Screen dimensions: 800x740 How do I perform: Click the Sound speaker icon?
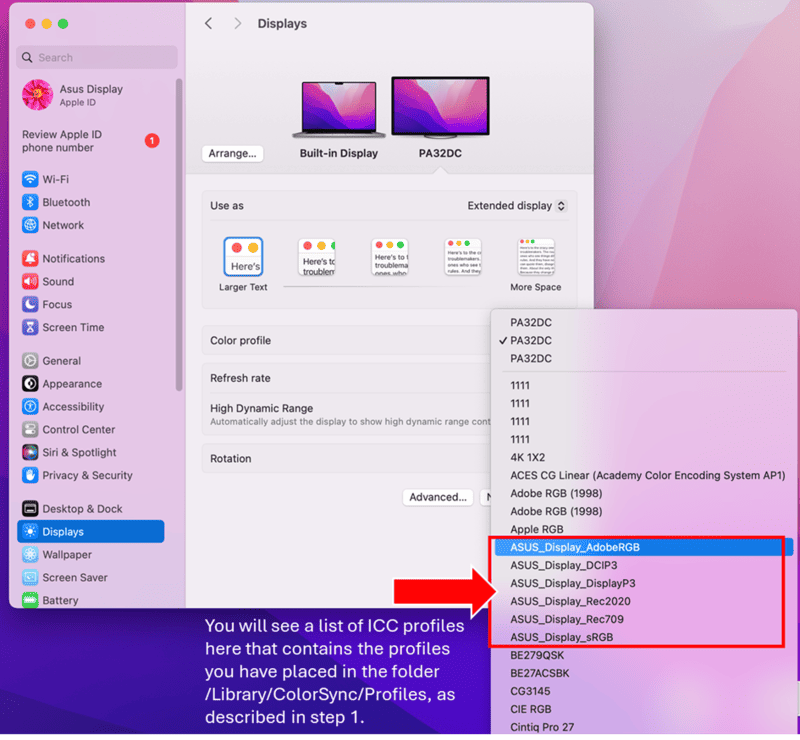click(x=30, y=282)
